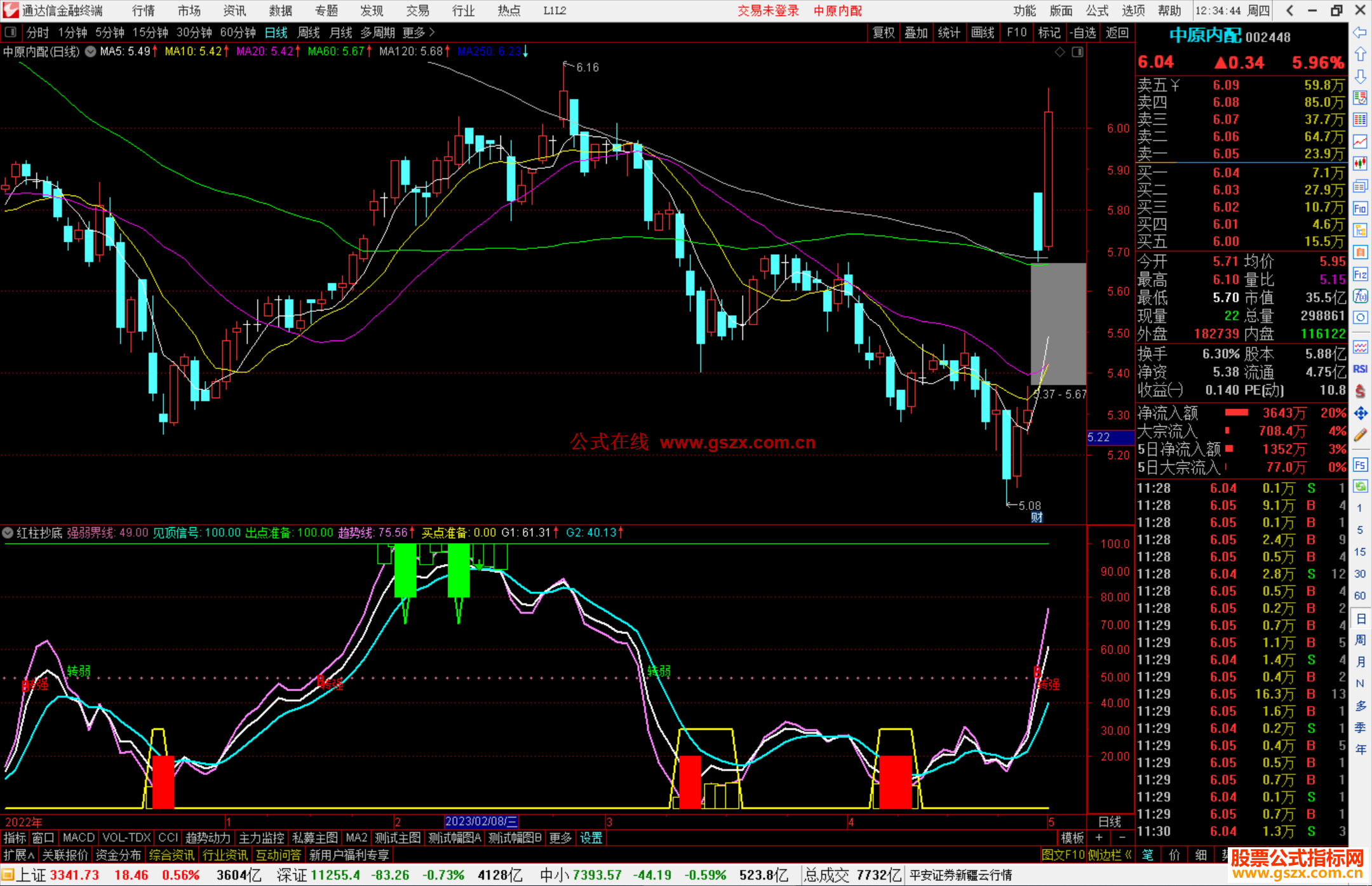This screenshot has height=886, width=1372.
Task: Open the 公式 menu in top bar
Action: coord(1097,11)
